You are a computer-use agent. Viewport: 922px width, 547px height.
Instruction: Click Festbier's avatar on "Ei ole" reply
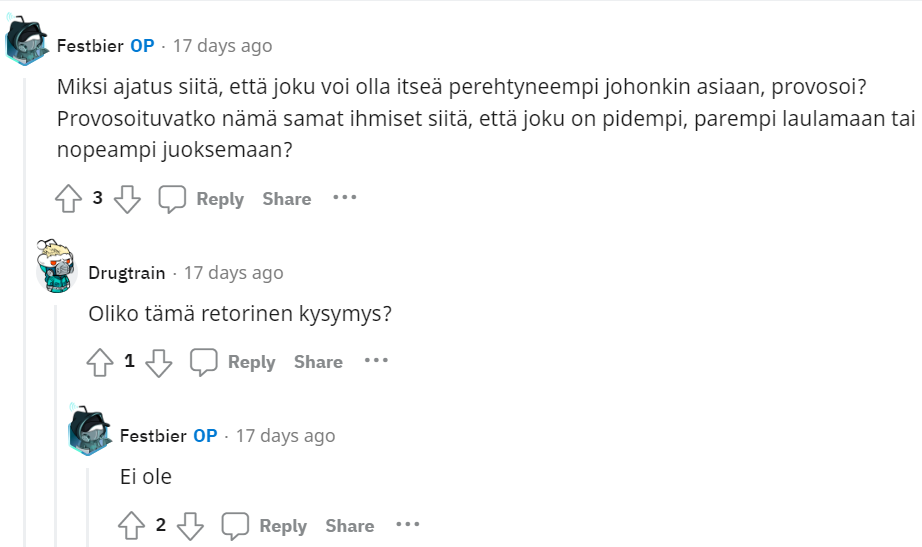(88, 429)
